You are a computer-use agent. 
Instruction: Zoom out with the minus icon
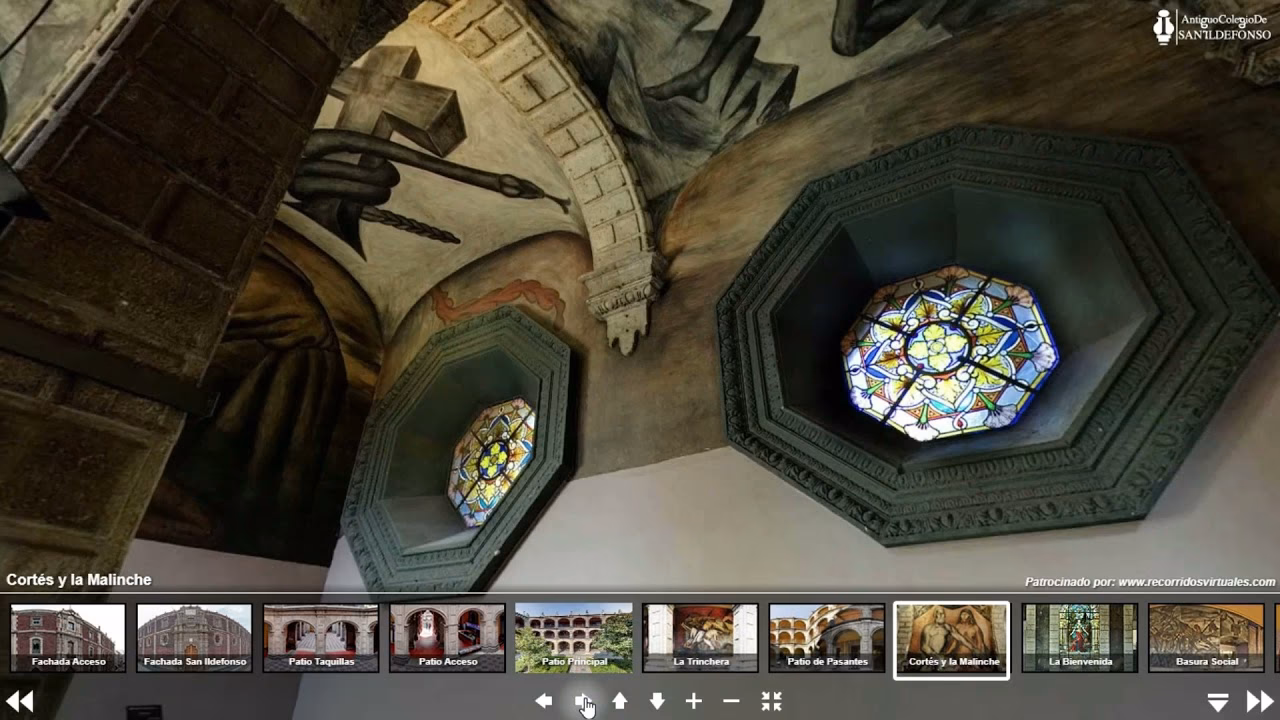coord(731,702)
